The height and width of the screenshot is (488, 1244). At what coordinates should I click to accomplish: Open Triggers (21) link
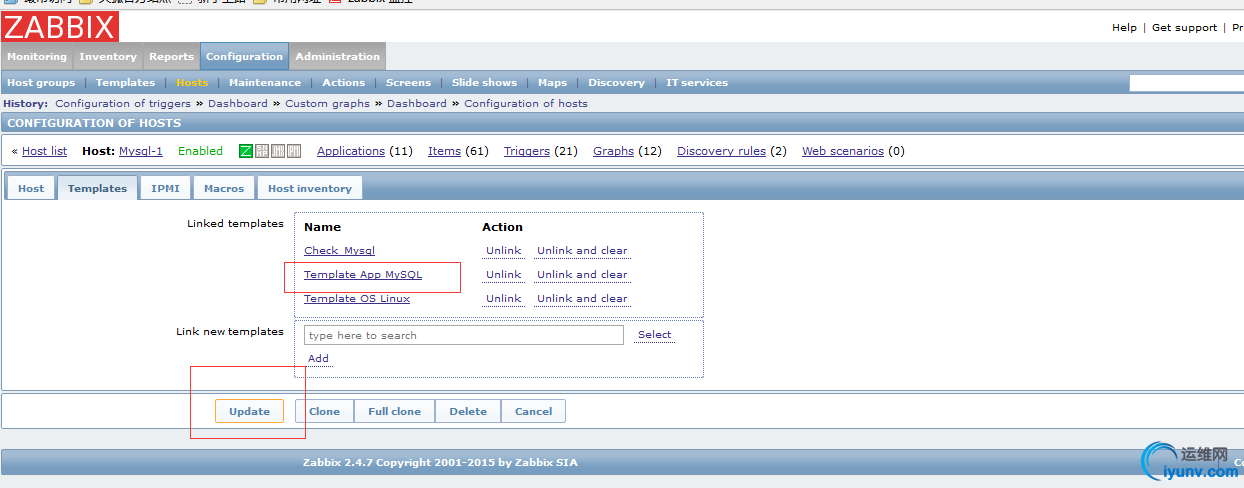(527, 151)
